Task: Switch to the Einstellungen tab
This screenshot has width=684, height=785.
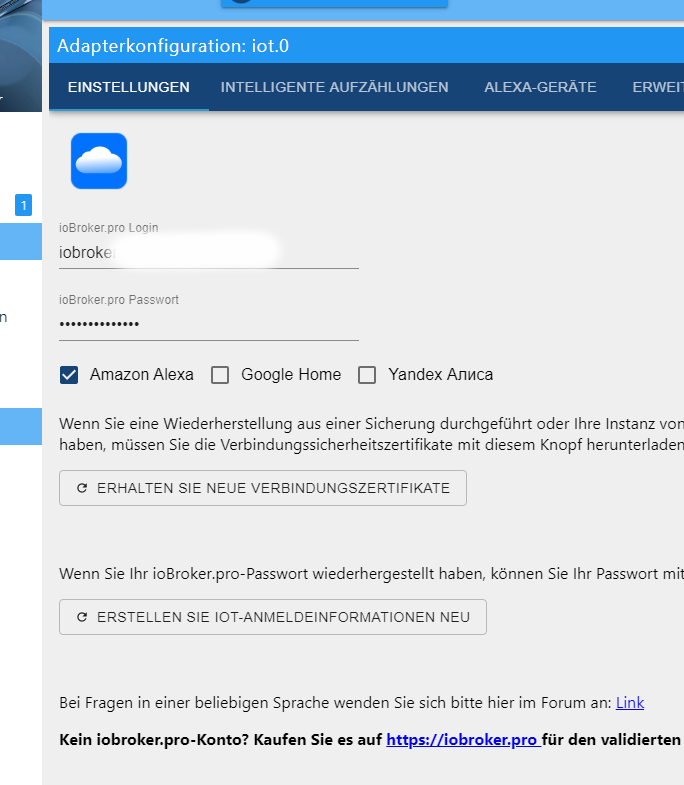Action: [129, 87]
